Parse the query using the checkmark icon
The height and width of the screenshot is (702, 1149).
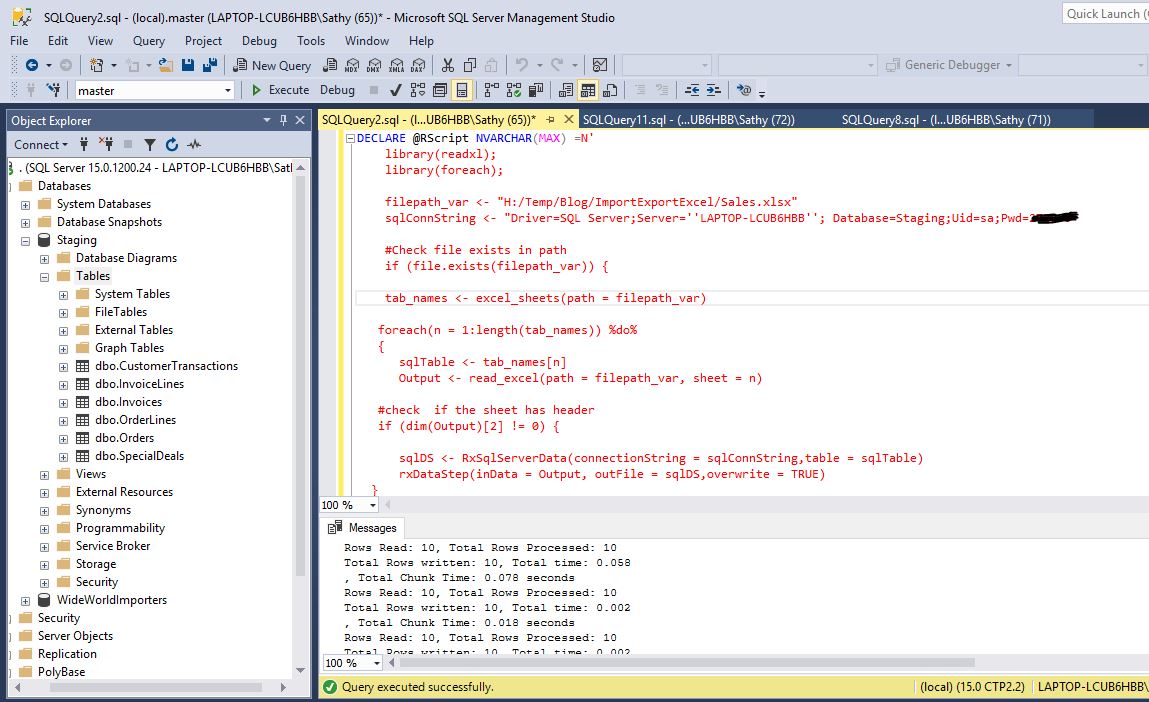(x=394, y=90)
